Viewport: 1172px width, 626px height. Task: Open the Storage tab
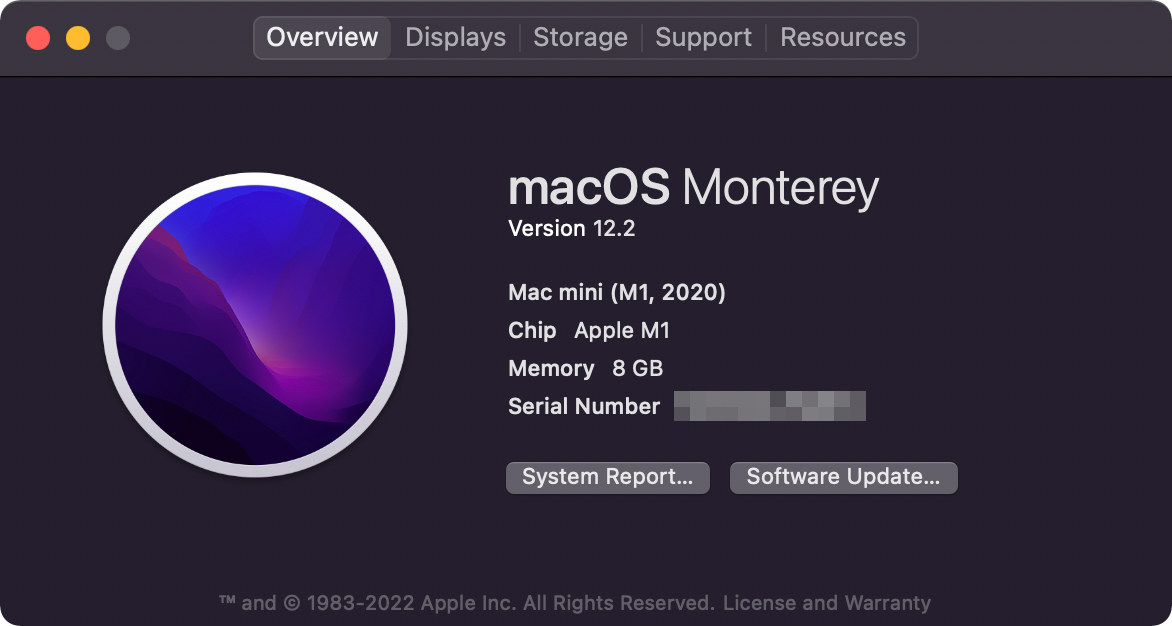coord(580,37)
